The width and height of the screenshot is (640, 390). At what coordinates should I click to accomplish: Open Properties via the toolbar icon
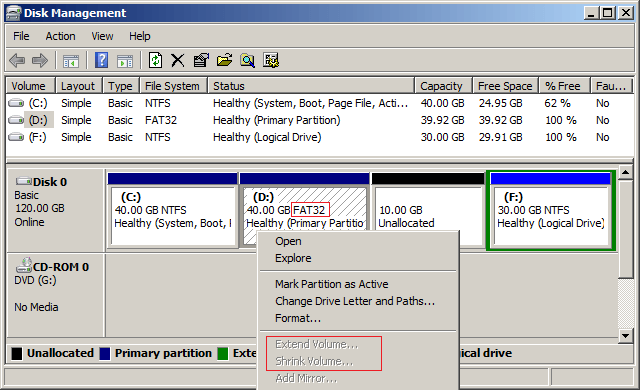click(201, 60)
